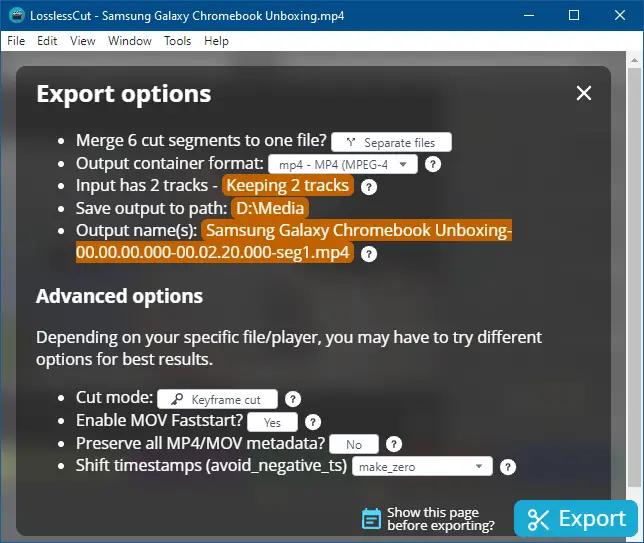Edit the output name Samsung Galaxy Chromebook Unboxing
This screenshot has width=644, height=543.
(294, 241)
